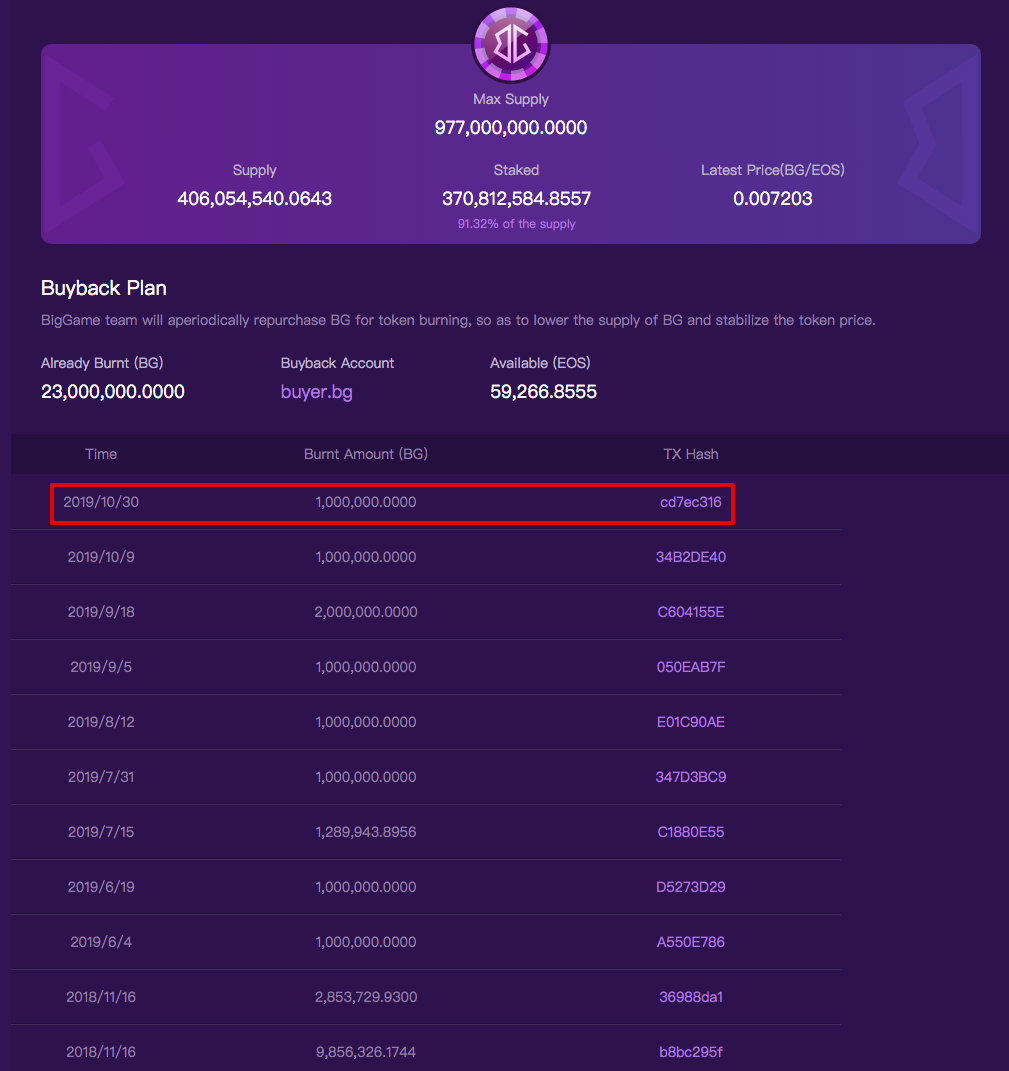The height and width of the screenshot is (1071, 1009).
Task: Open TX hash E01C90AE
Action: tap(691, 722)
